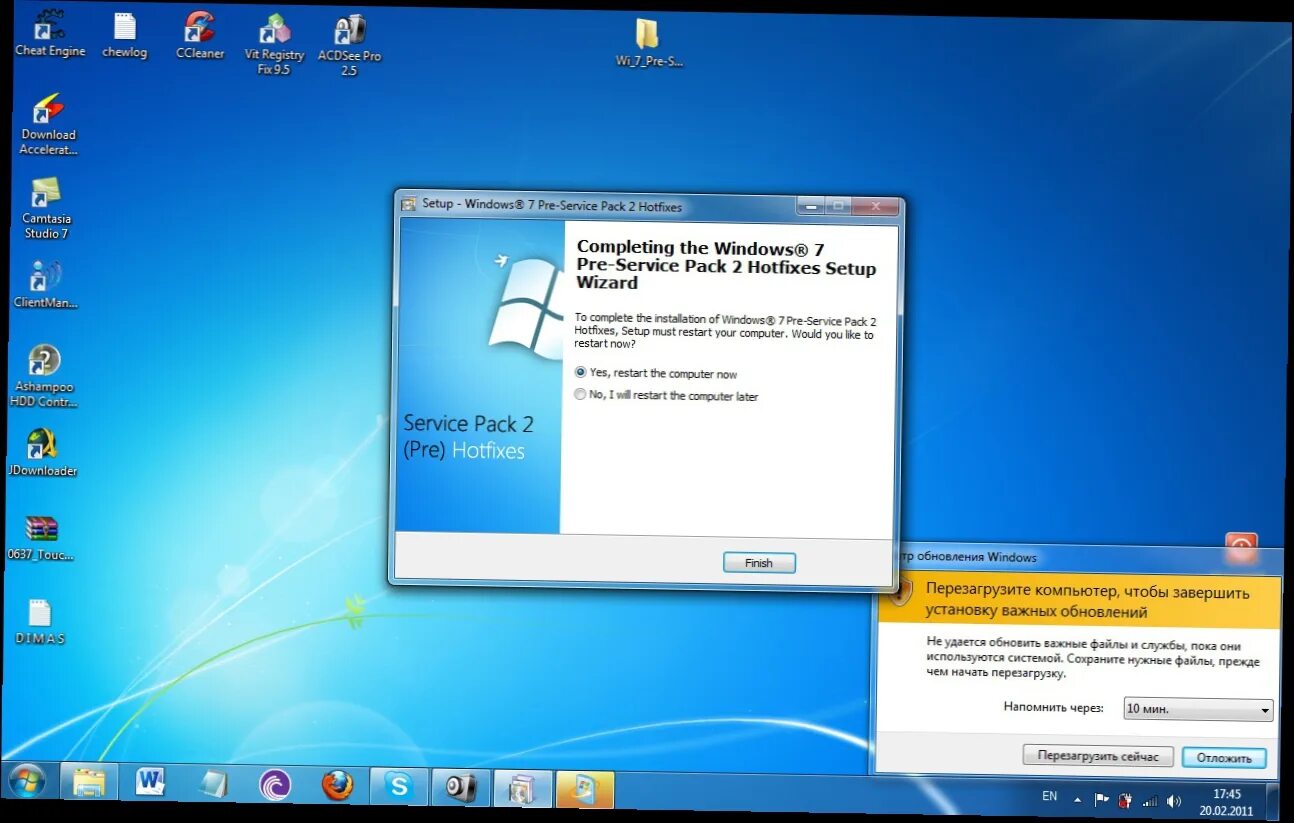Launch CCleaner from the desktop
The image size is (1294, 823).
(200, 36)
